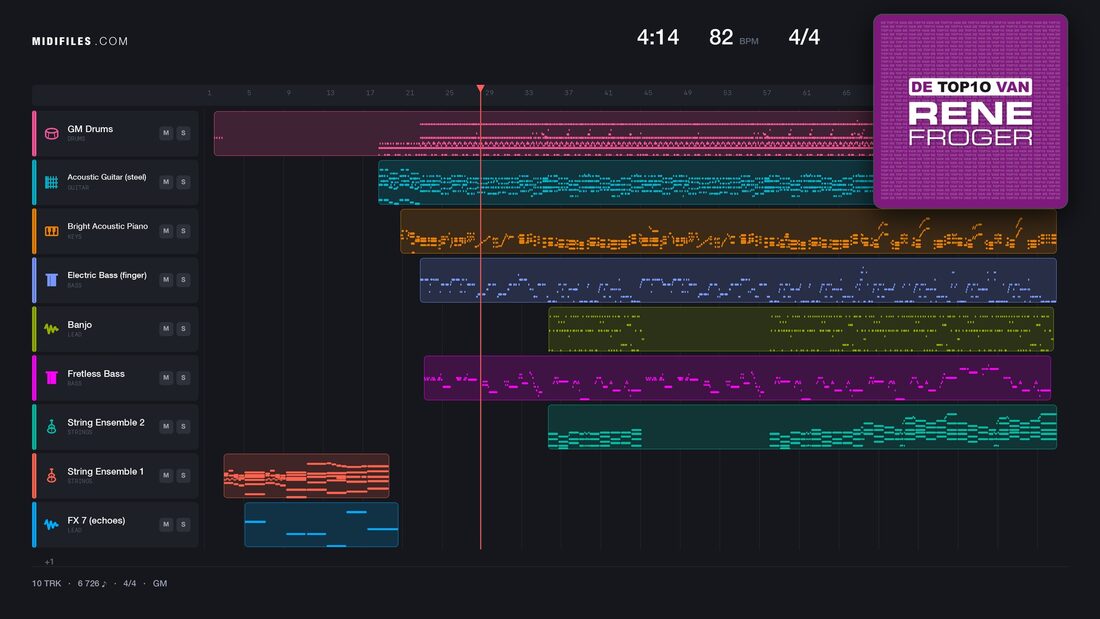Open the MIDIFILES.COM logo link
Viewport: 1100px width, 619px height.
click(80, 41)
